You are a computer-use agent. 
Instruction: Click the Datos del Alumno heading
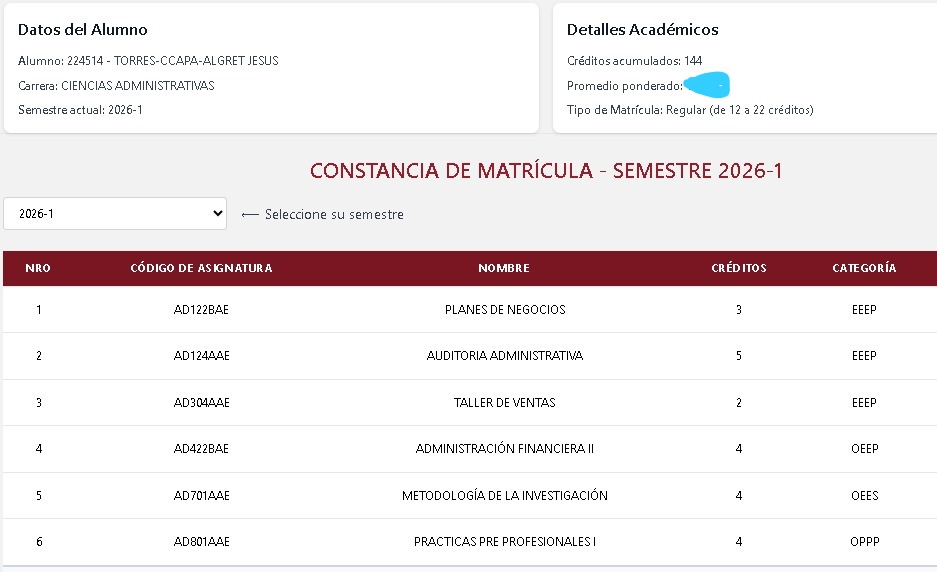[82, 29]
